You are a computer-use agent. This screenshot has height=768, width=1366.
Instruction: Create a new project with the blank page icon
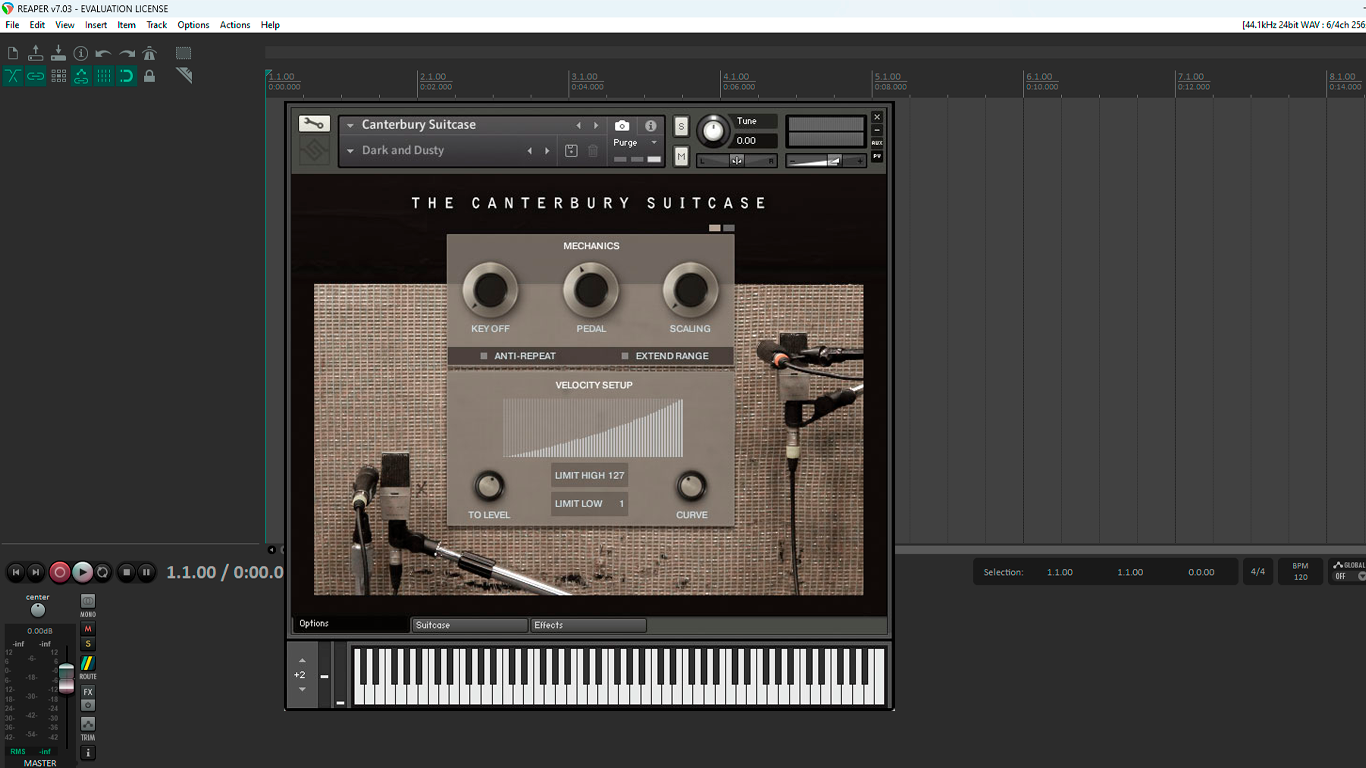coord(13,53)
